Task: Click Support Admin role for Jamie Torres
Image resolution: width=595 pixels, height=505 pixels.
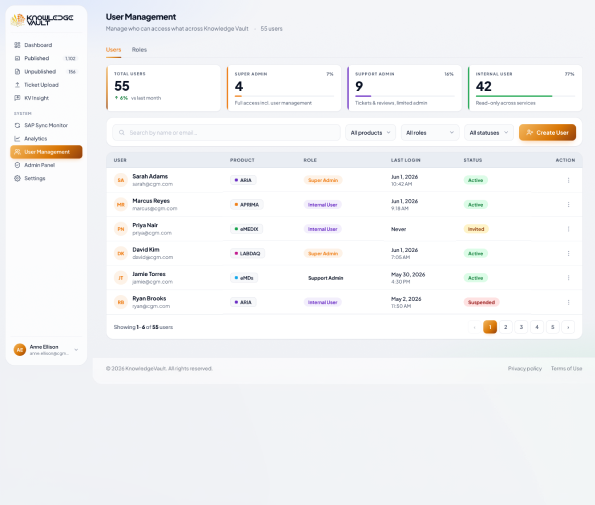Action: click(326, 278)
